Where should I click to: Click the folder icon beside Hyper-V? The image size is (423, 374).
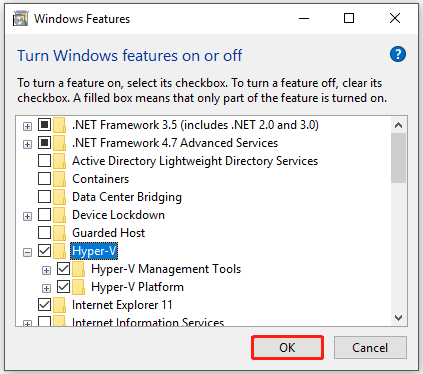[59, 251]
